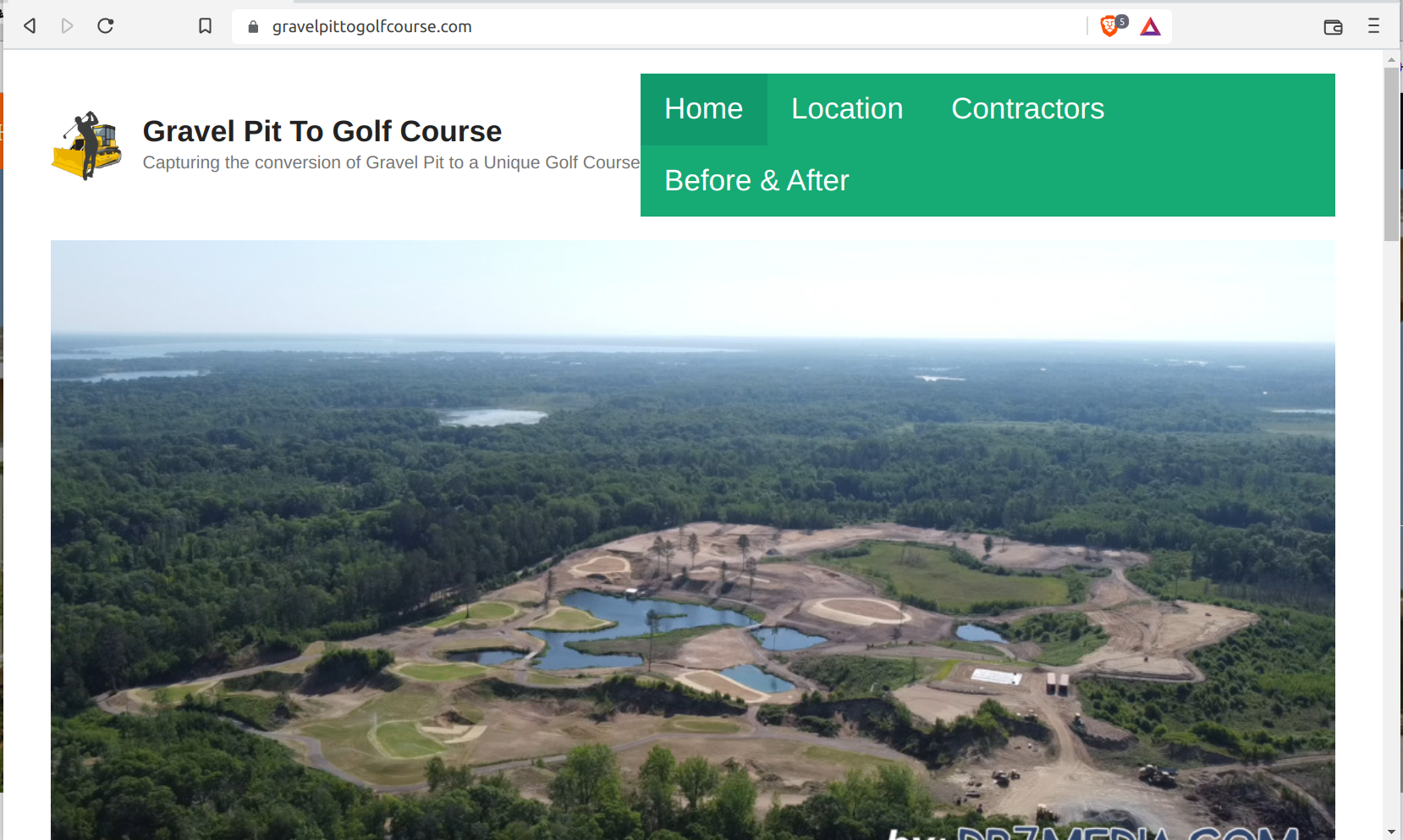This screenshot has width=1403, height=840.
Task: Bookmark this page with the bookmark icon
Action: coord(205,26)
